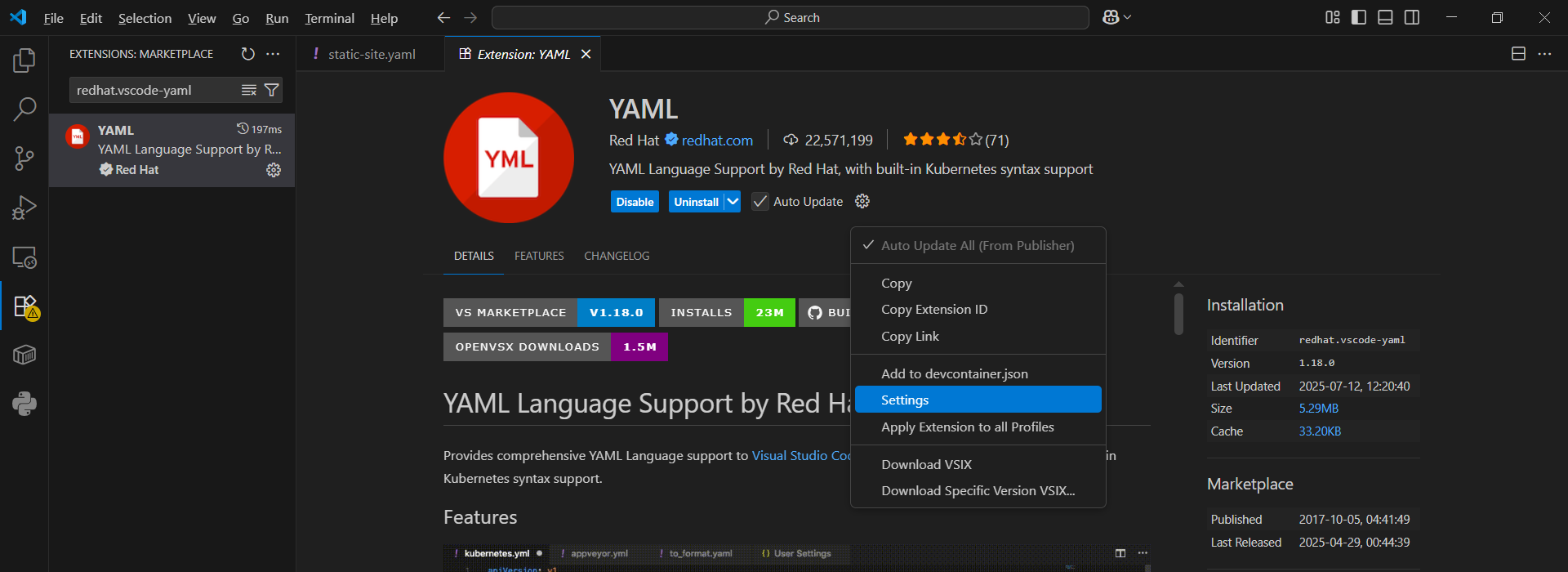Open the Python icon in activity bar
Screen dimensions: 1568x572
coord(24,404)
